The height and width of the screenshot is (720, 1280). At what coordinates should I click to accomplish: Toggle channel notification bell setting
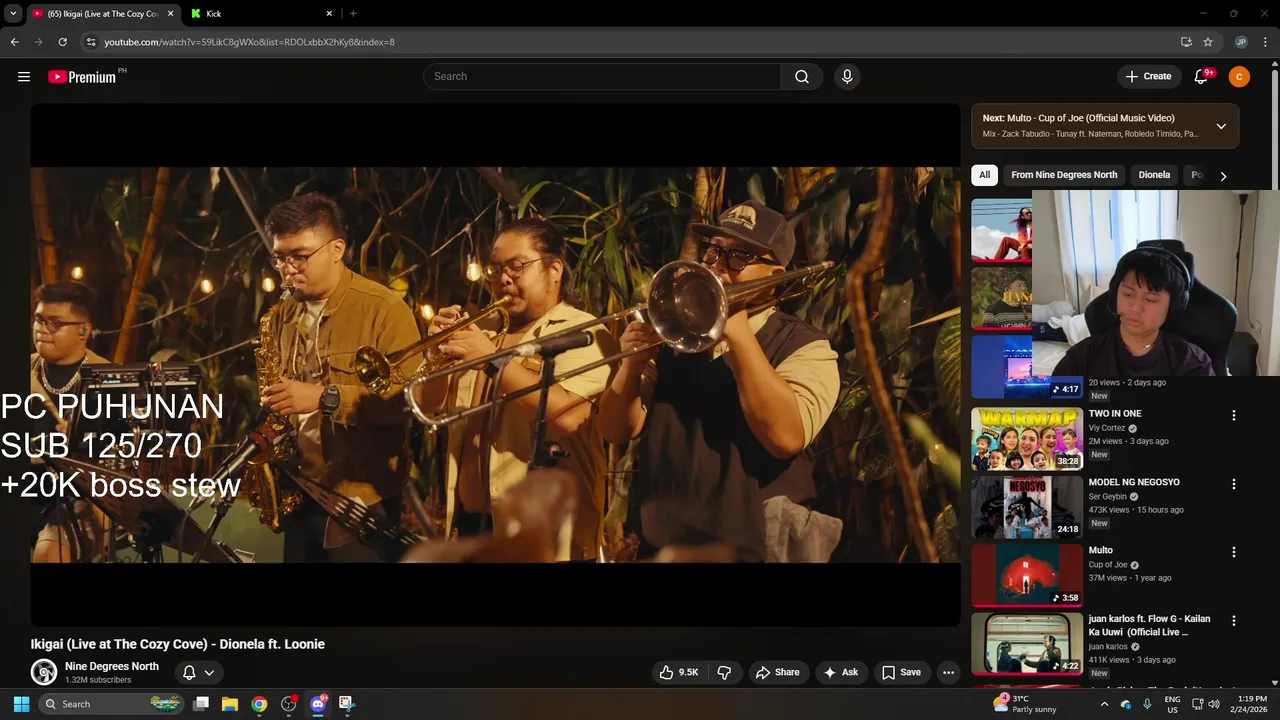coord(198,672)
